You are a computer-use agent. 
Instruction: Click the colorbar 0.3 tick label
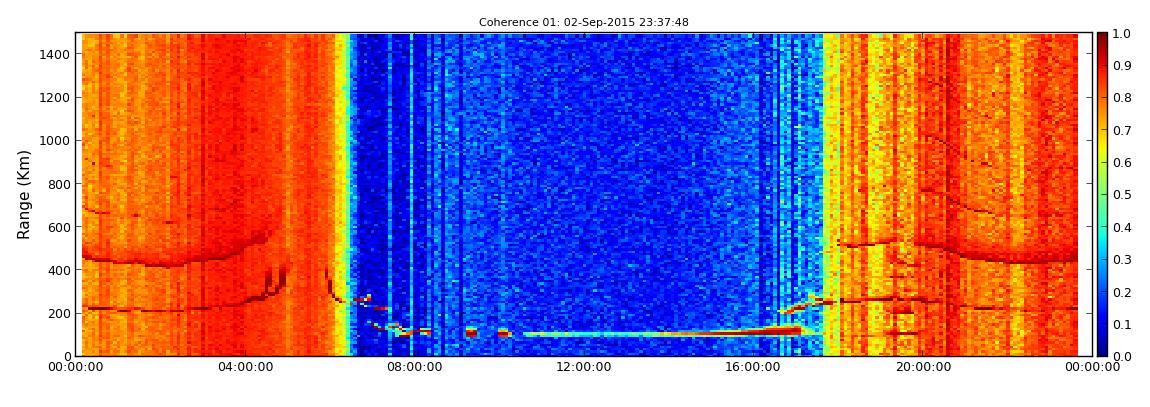[x=1122, y=260]
